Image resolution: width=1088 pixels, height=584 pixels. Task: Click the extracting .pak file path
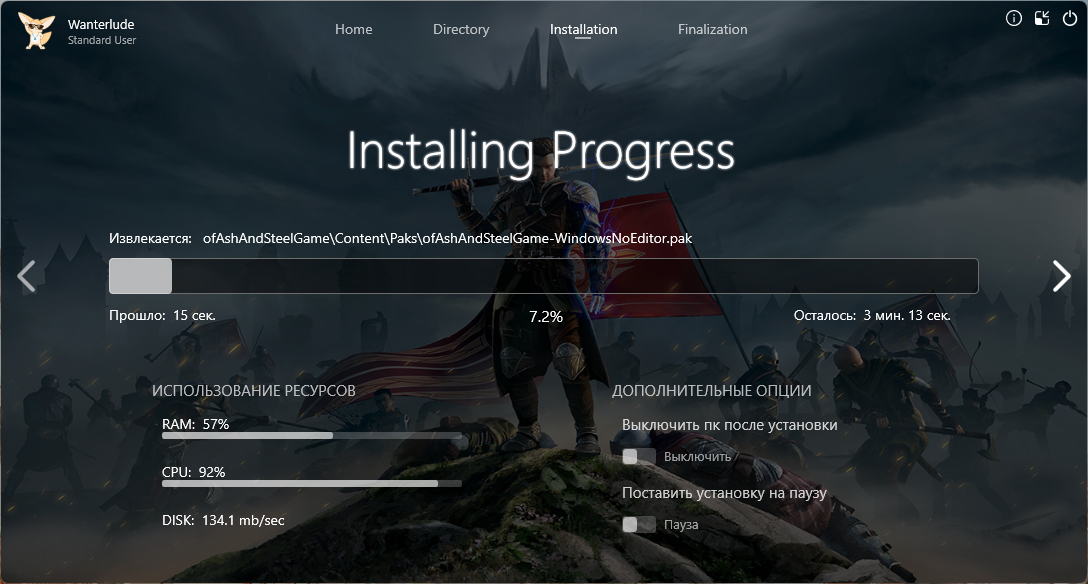coord(447,239)
